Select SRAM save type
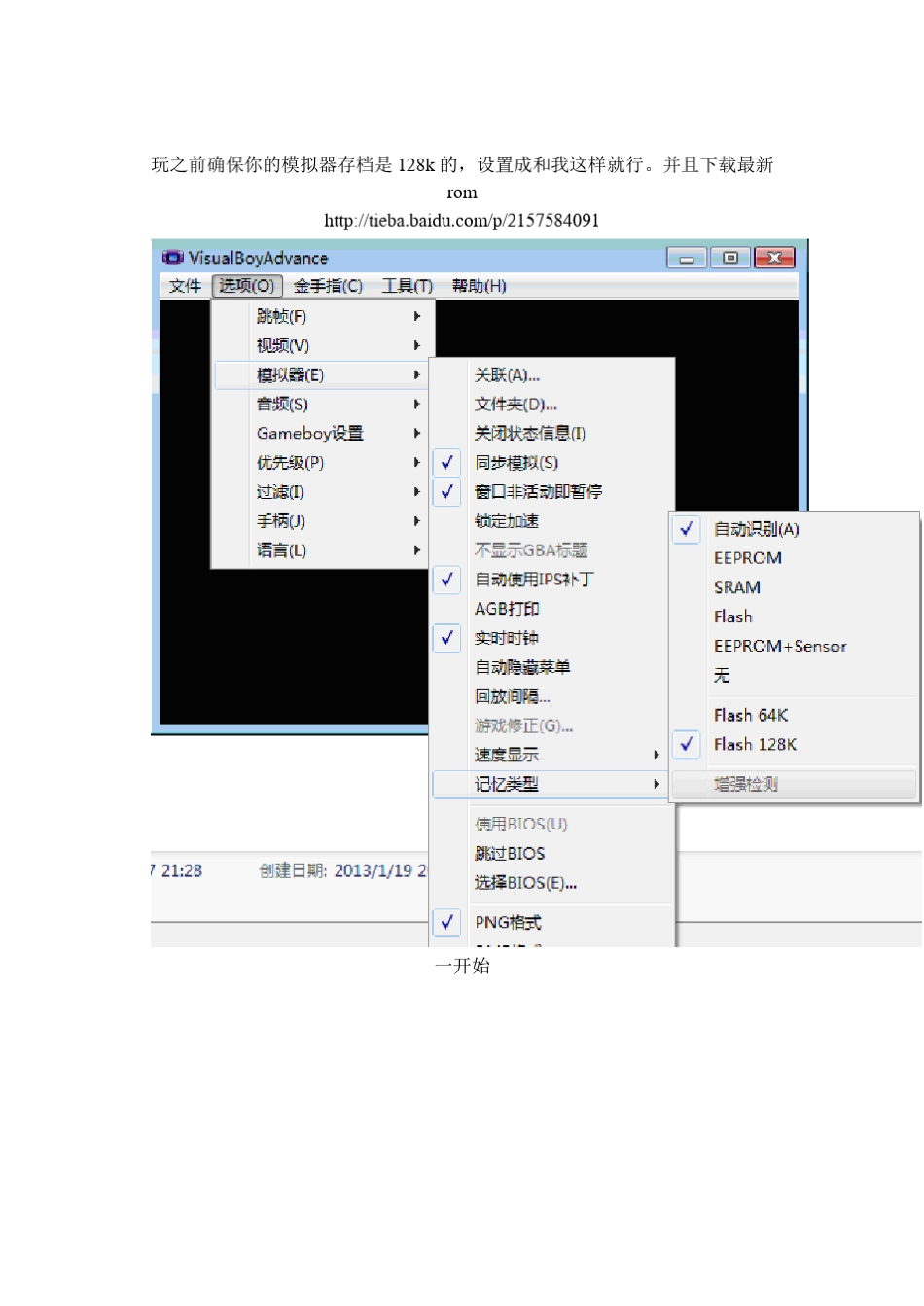 (794, 587)
